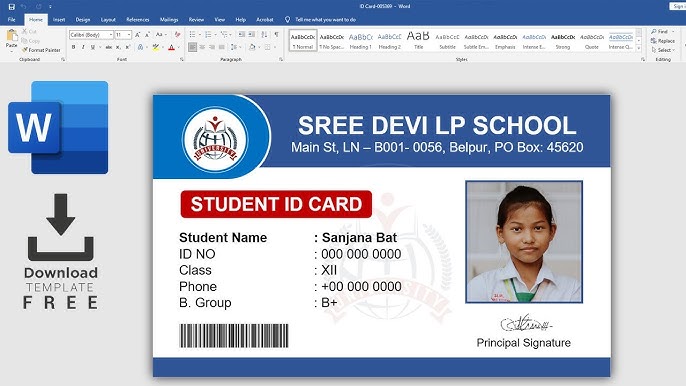The width and height of the screenshot is (686, 386).
Task: Open the font name dropdown (Calibri Body)
Action: (111, 35)
